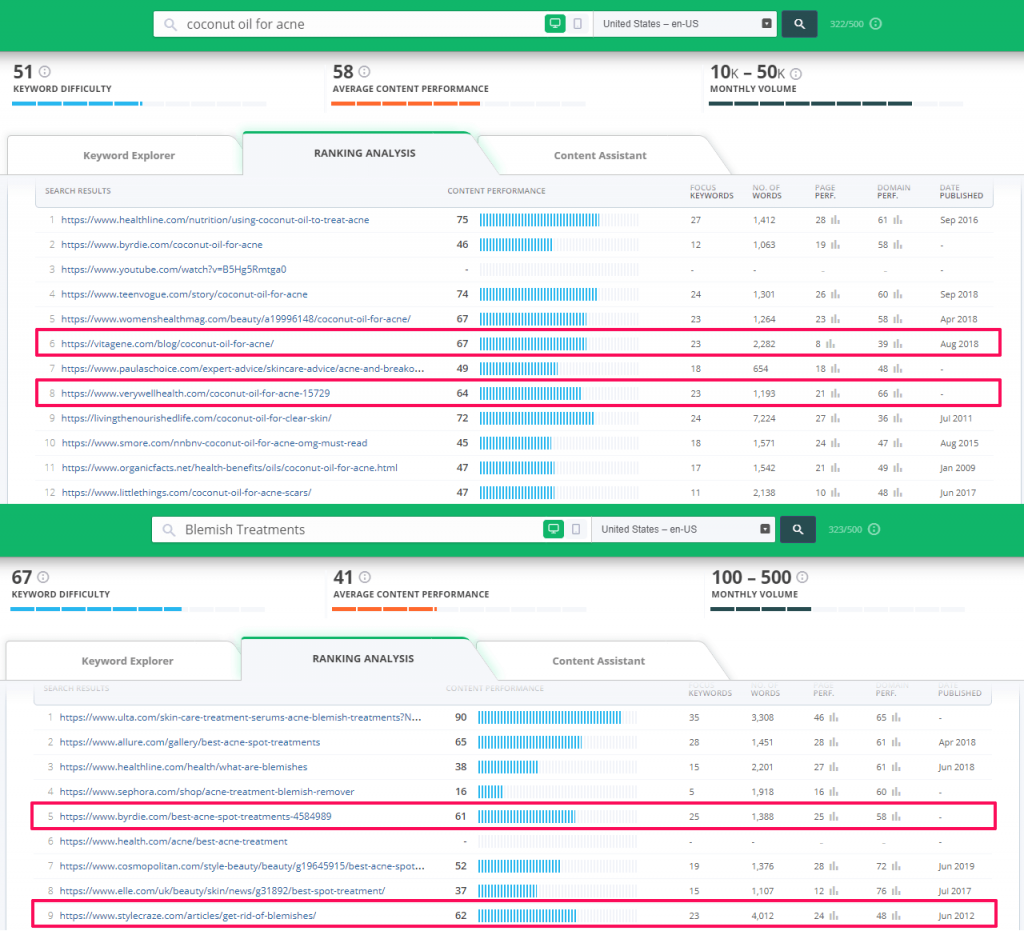The width and height of the screenshot is (1024, 931).
Task: Click domain perf chart icon in littlethings row
Action: 898,493
